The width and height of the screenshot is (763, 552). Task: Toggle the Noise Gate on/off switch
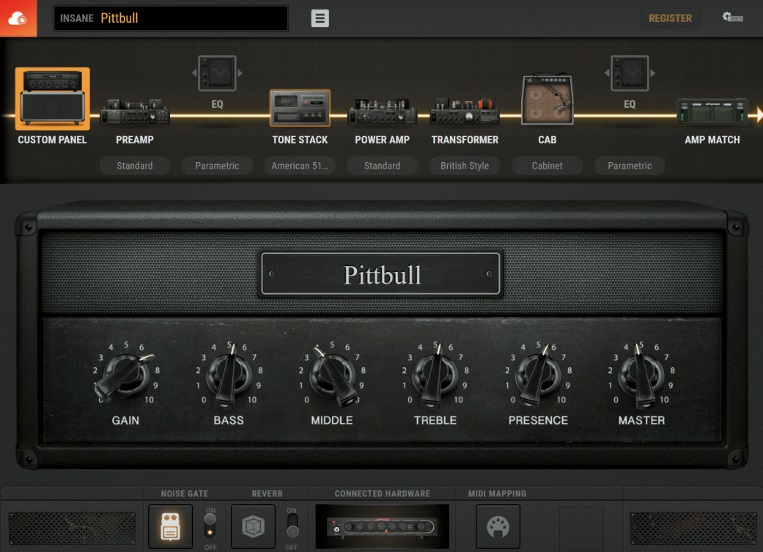tap(210, 525)
